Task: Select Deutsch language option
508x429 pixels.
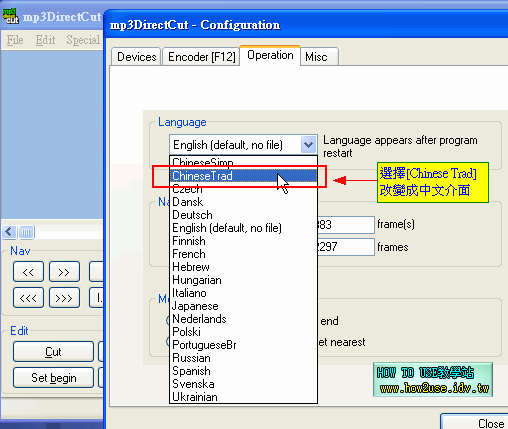Action: (x=243, y=215)
